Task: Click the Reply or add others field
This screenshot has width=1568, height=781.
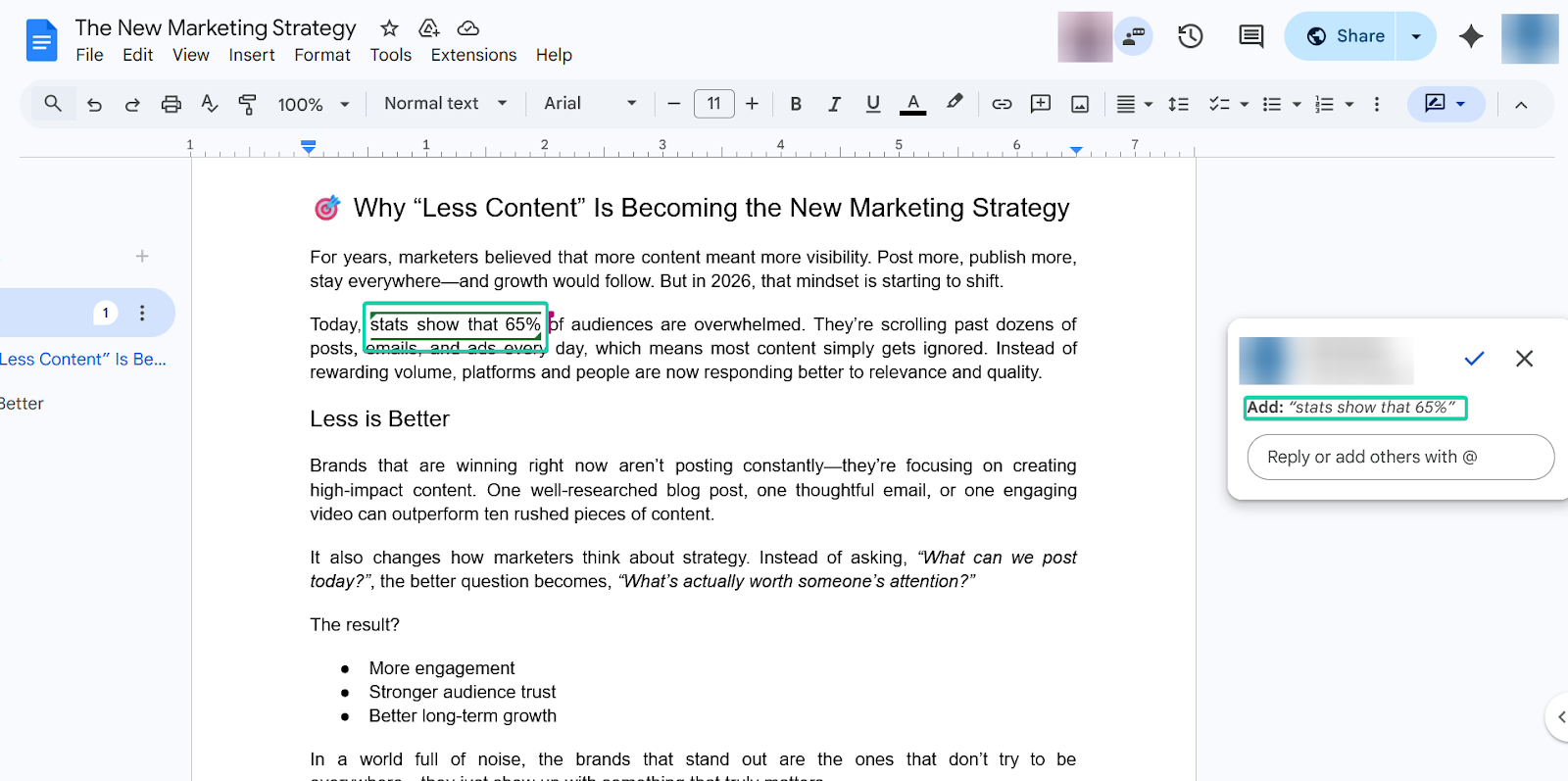Action: pyautogui.click(x=1400, y=457)
